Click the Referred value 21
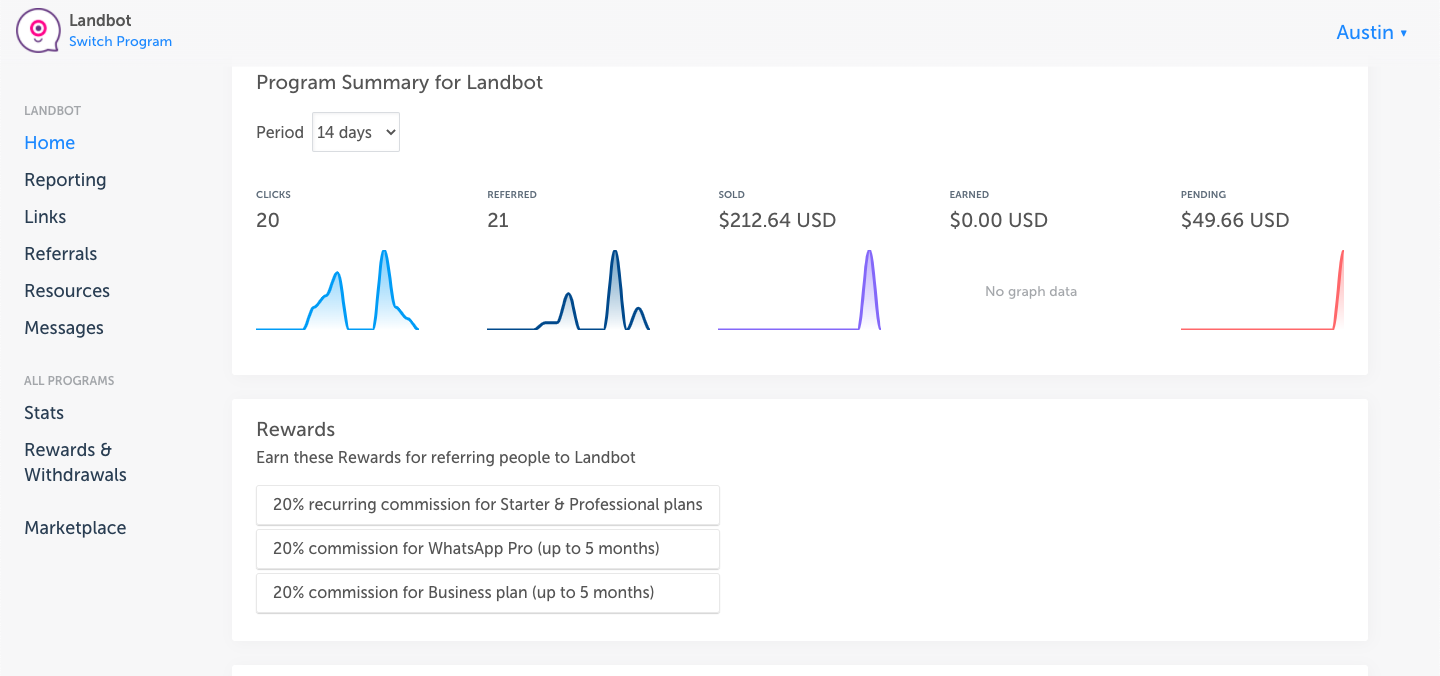This screenshot has height=676, width=1440. (x=498, y=220)
